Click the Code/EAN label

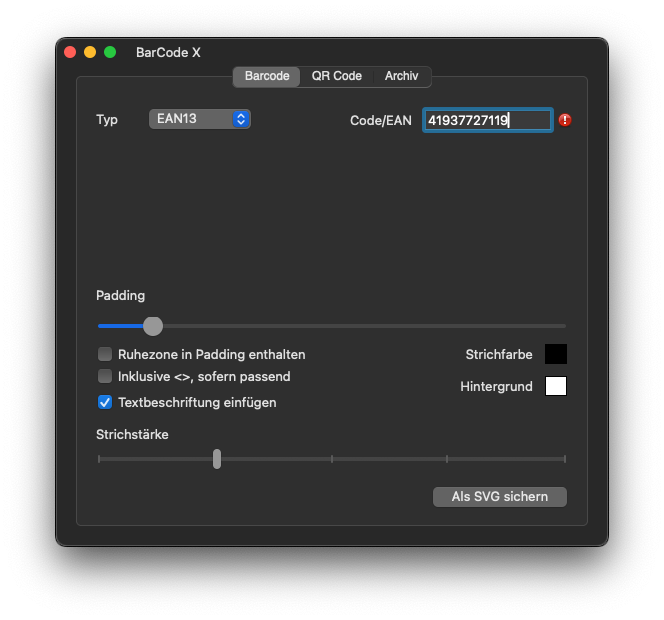click(381, 121)
